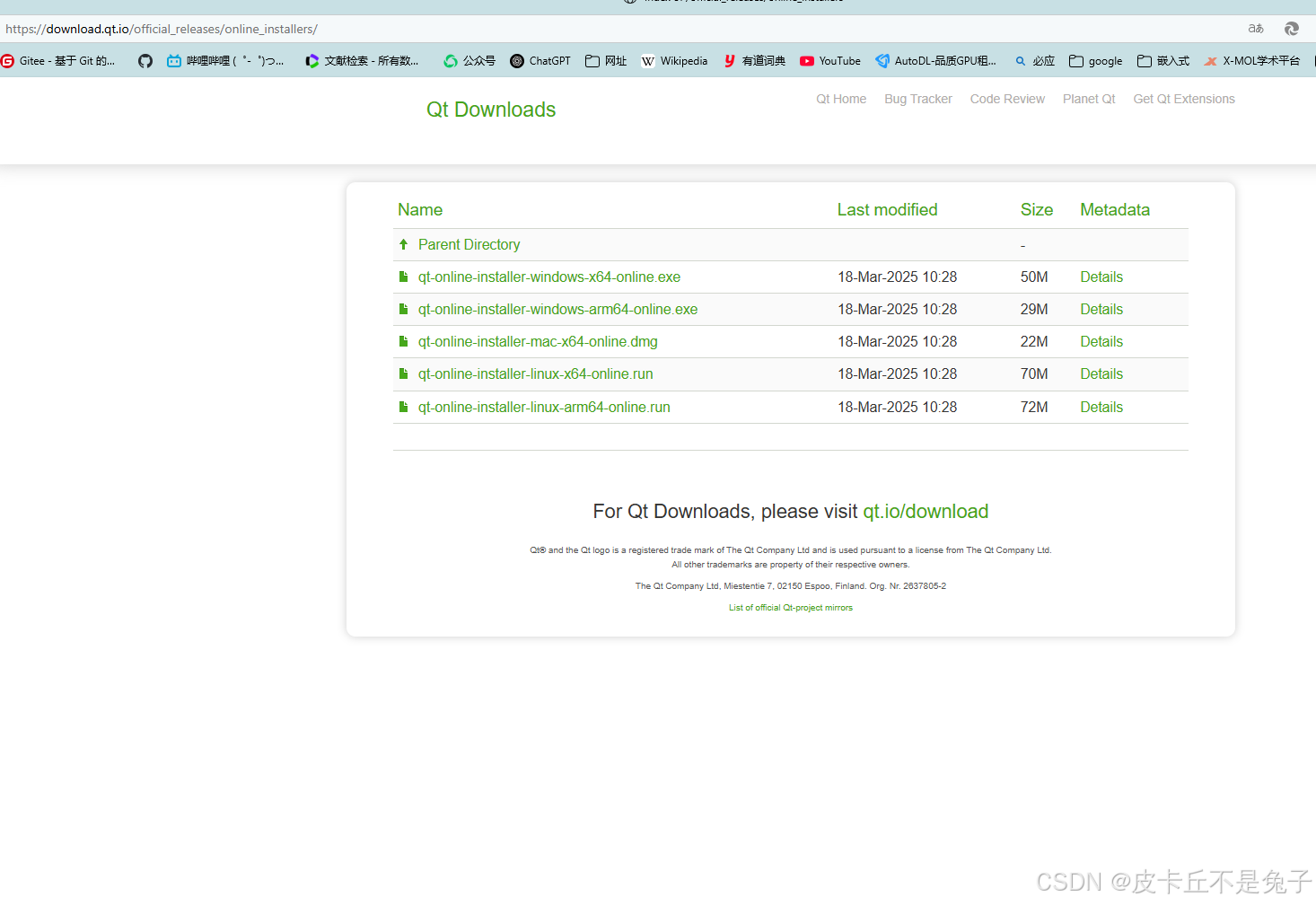Image resolution: width=1316 pixels, height=905 pixels.
Task: Open the ChatGPT bookmark
Action: click(x=540, y=61)
